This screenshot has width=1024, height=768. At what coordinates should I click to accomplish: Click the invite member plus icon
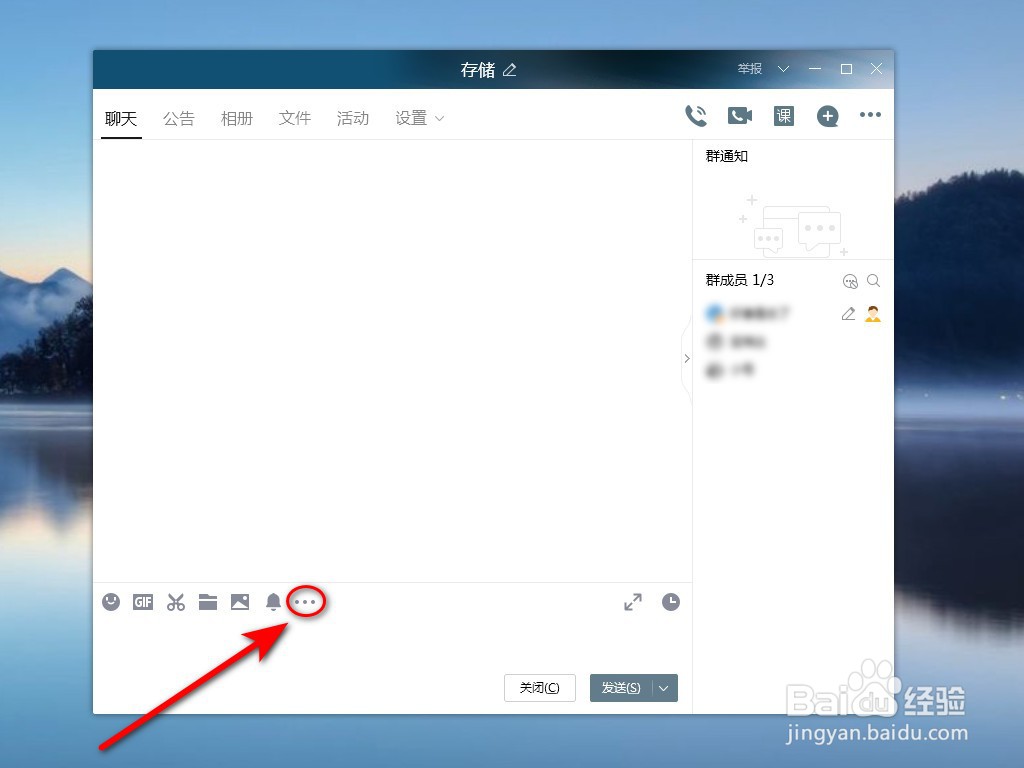point(828,116)
